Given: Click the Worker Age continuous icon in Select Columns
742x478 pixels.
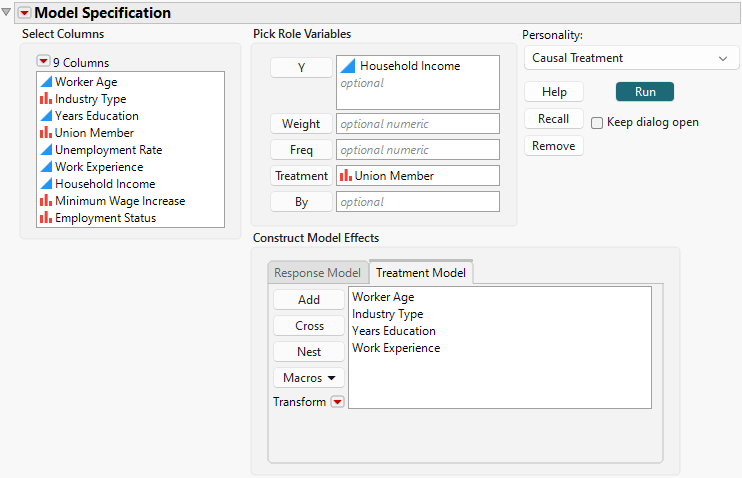Looking at the screenshot, I should 46,81.
